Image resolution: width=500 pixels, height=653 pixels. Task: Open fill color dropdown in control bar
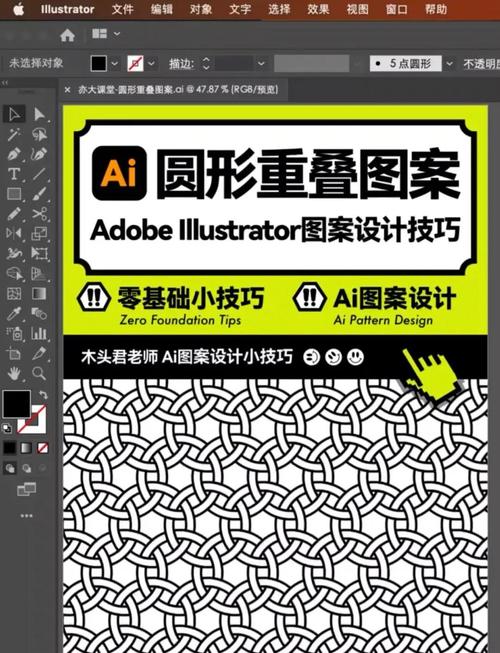[x=114, y=64]
